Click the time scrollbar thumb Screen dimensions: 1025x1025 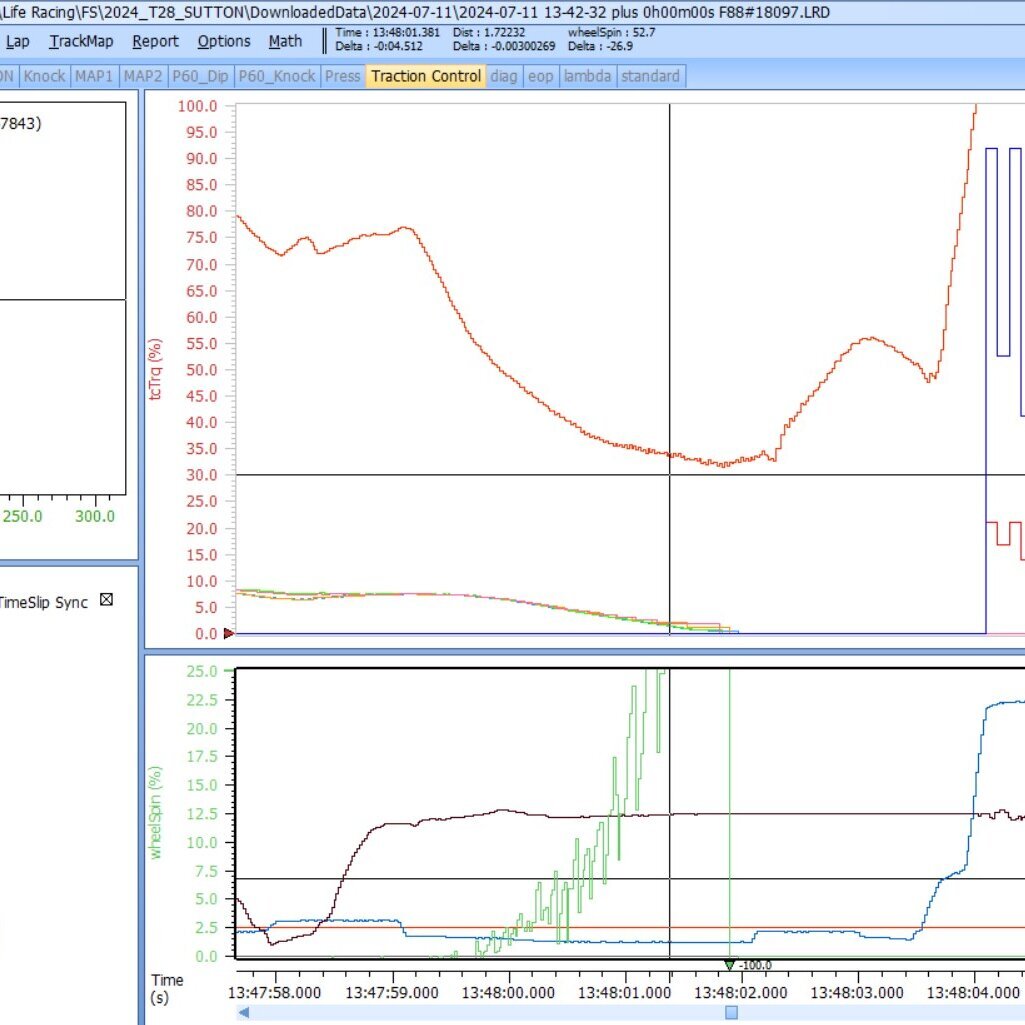pos(731,1013)
